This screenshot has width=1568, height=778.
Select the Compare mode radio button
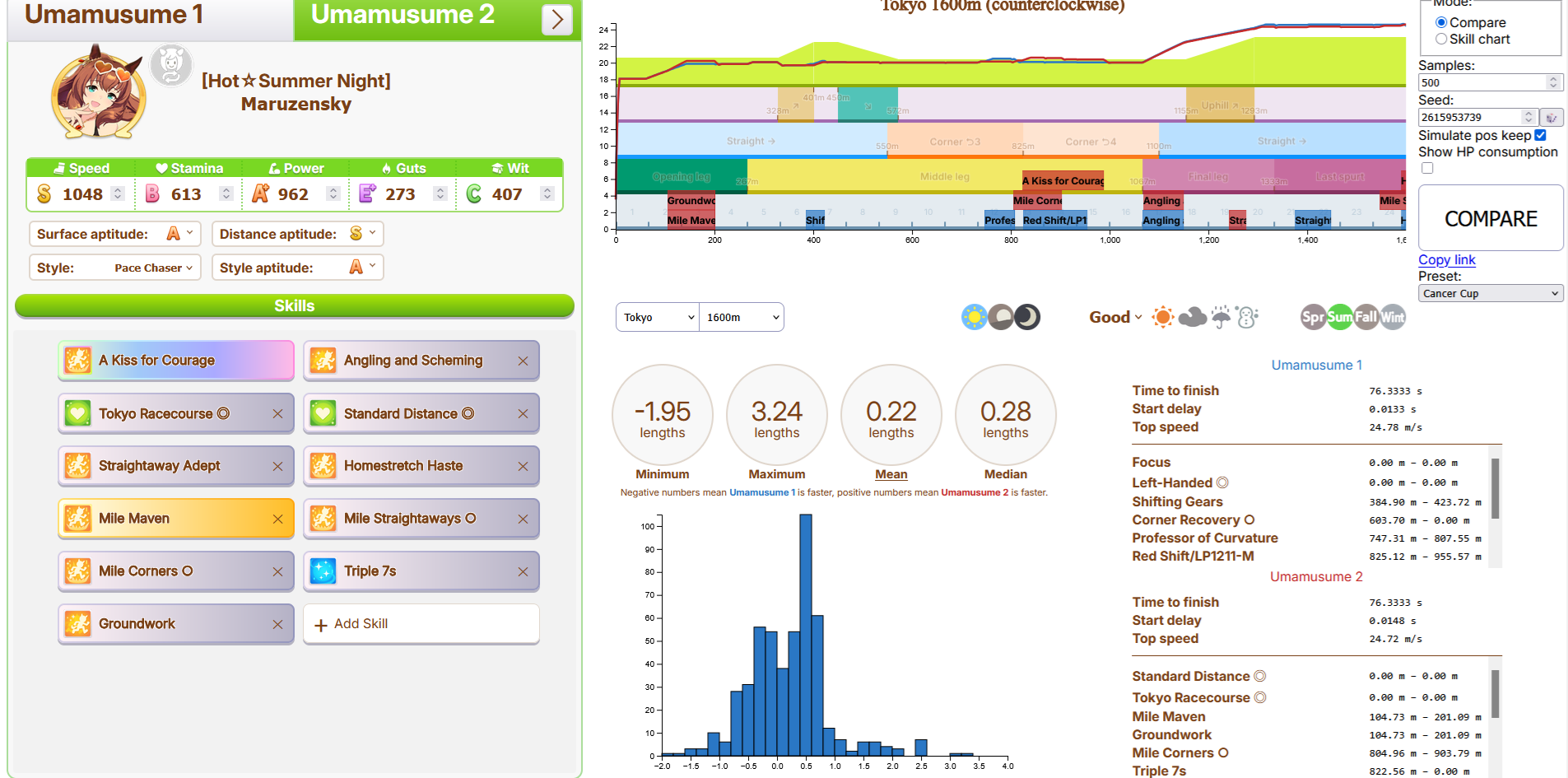1441,22
